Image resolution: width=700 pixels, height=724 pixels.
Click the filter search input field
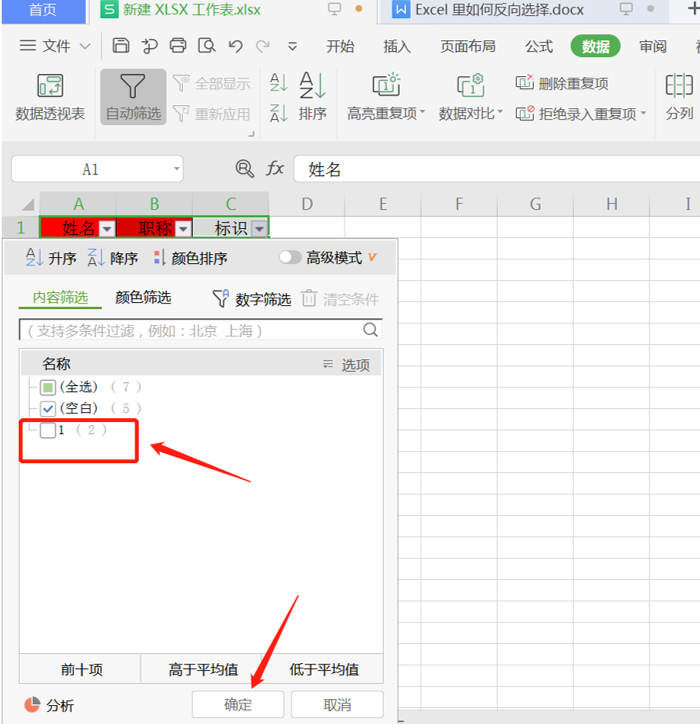click(x=201, y=330)
